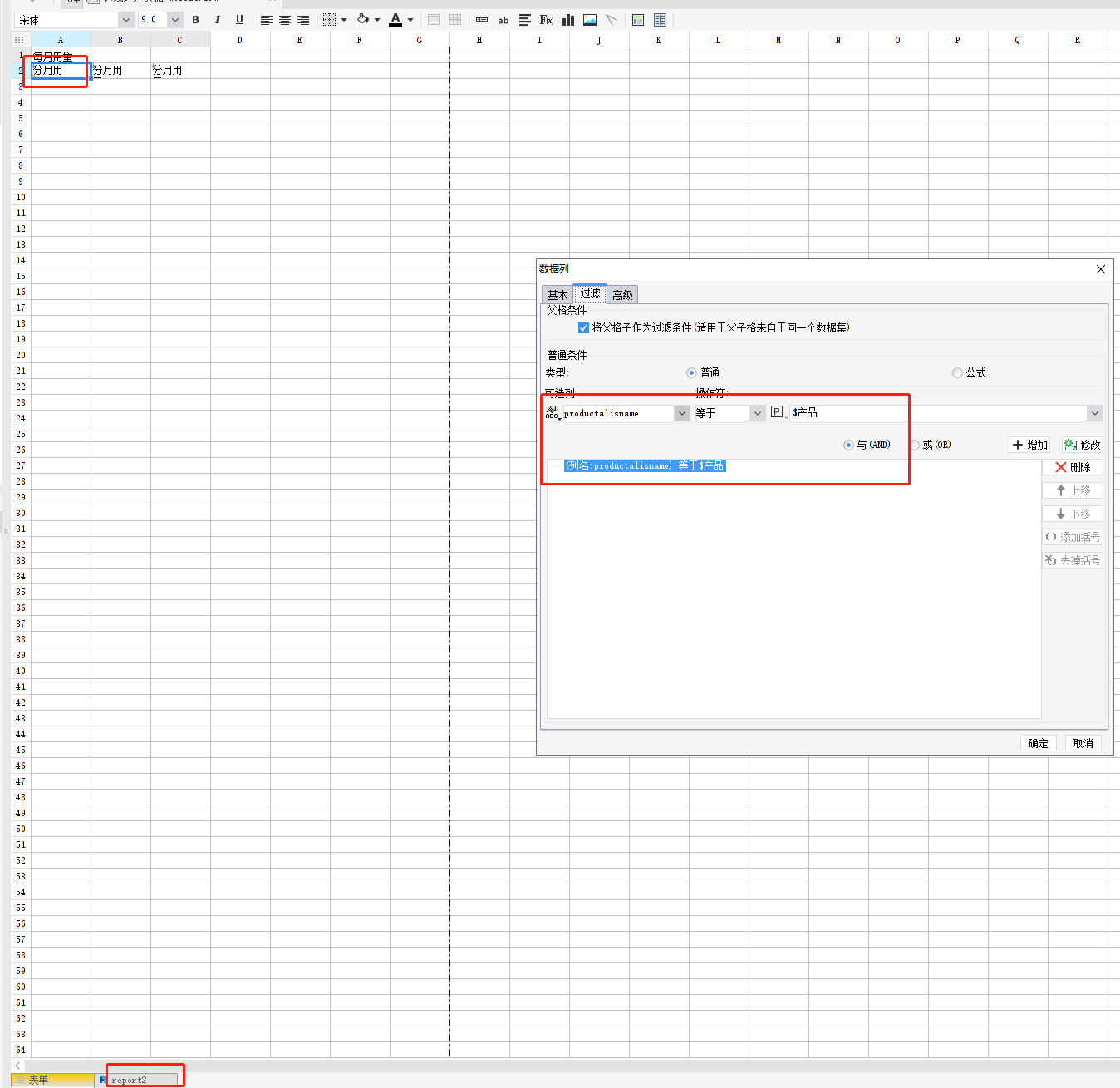Insert rich text lines icon
This screenshot has height=1088, width=1120.
point(525,20)
